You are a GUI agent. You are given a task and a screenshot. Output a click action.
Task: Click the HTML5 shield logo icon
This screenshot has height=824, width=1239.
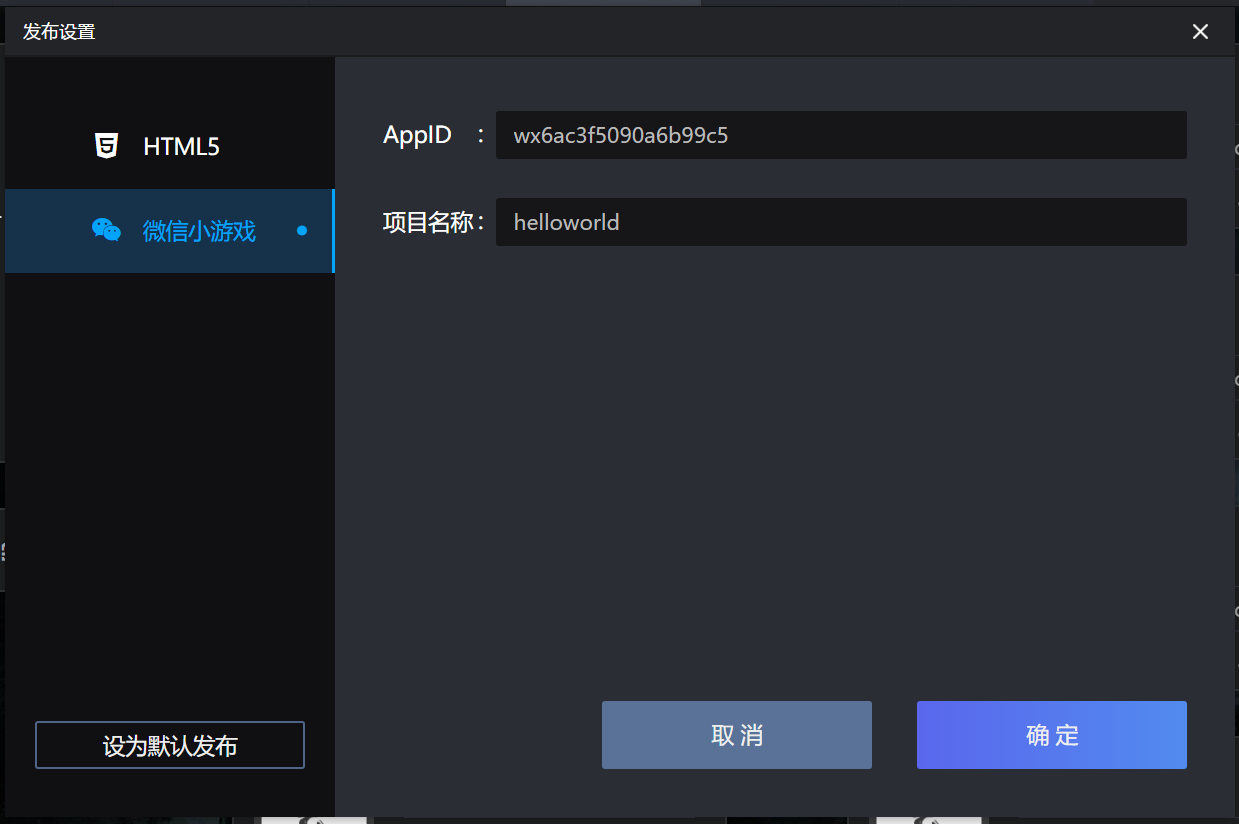coord(106,146)
